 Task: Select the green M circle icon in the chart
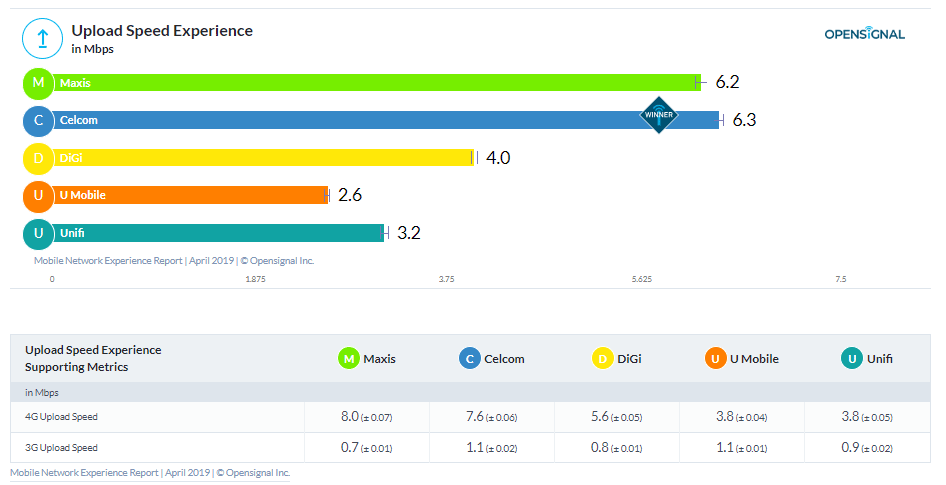coord(38,83)
